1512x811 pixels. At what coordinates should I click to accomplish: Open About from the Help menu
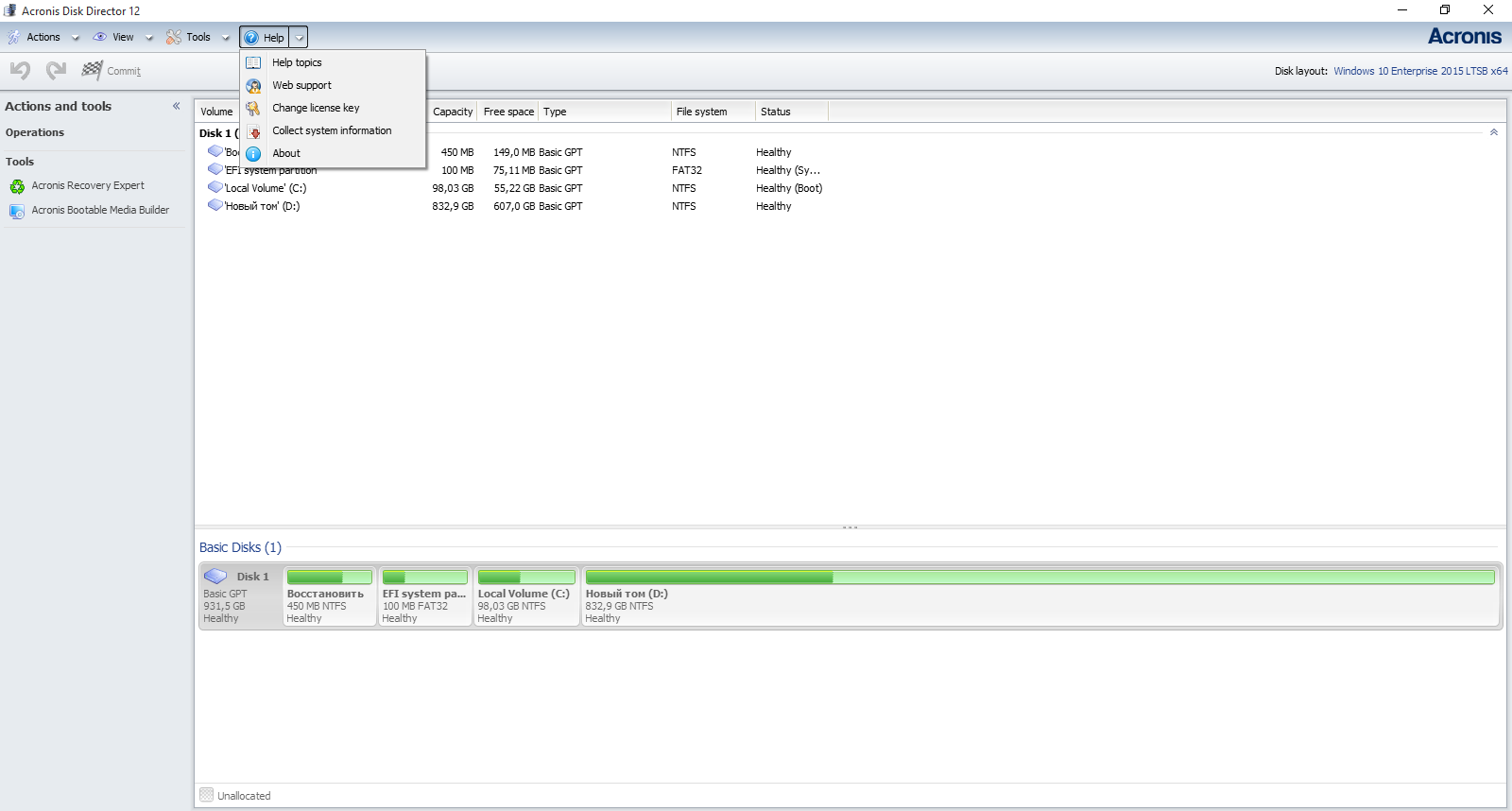pos(333,153)
